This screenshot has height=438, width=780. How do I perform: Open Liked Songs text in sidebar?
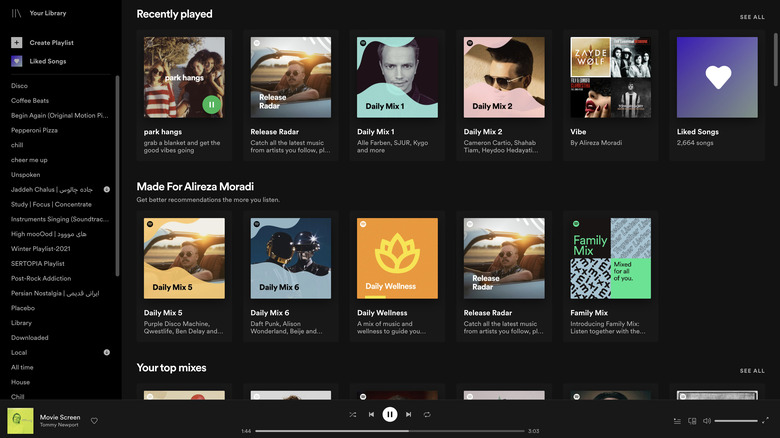pyautogui.click(x=48, y=61)
